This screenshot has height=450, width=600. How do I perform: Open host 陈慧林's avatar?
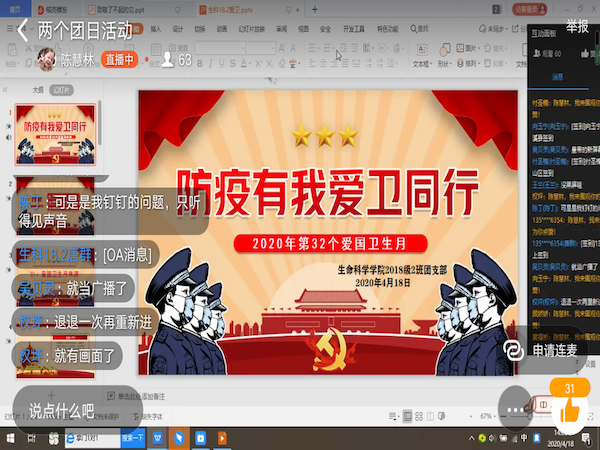pyautogui.click(x=47, y=59)
